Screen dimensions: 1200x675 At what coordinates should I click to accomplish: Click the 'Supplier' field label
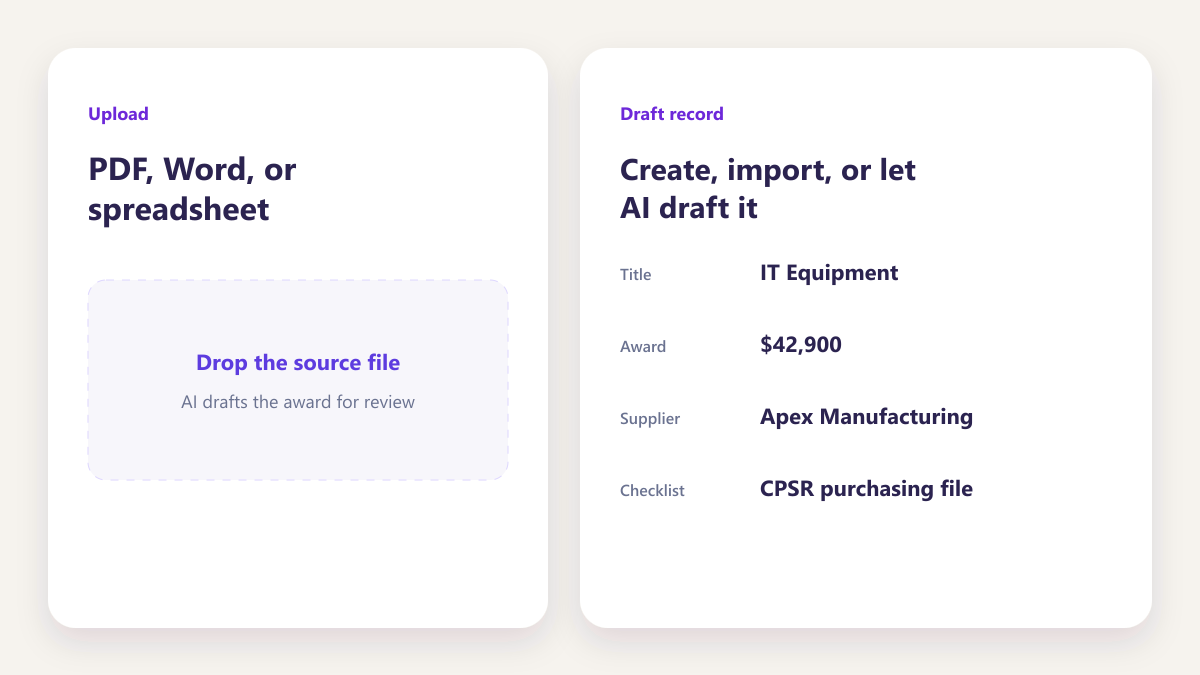click(x=650, y=418)
